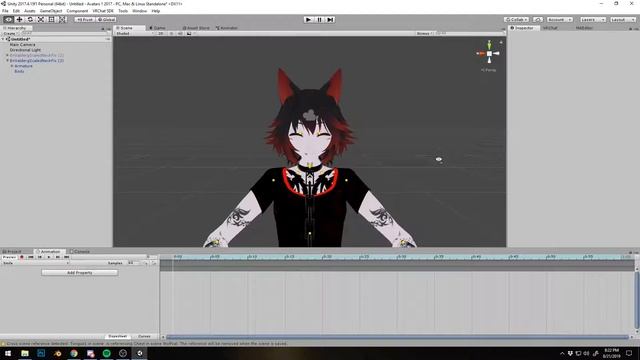Toggle the scene gizmo lock icon
This screenshot has width=640, height=360.
501,42
